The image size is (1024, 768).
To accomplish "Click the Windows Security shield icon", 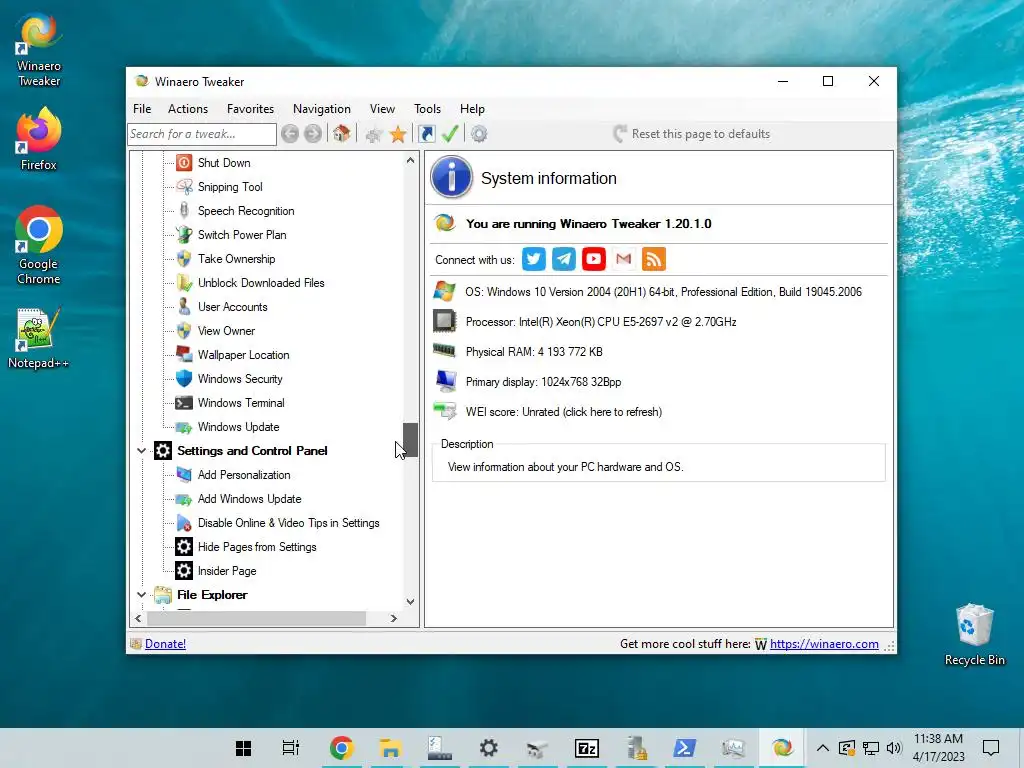I will (184, 379).
